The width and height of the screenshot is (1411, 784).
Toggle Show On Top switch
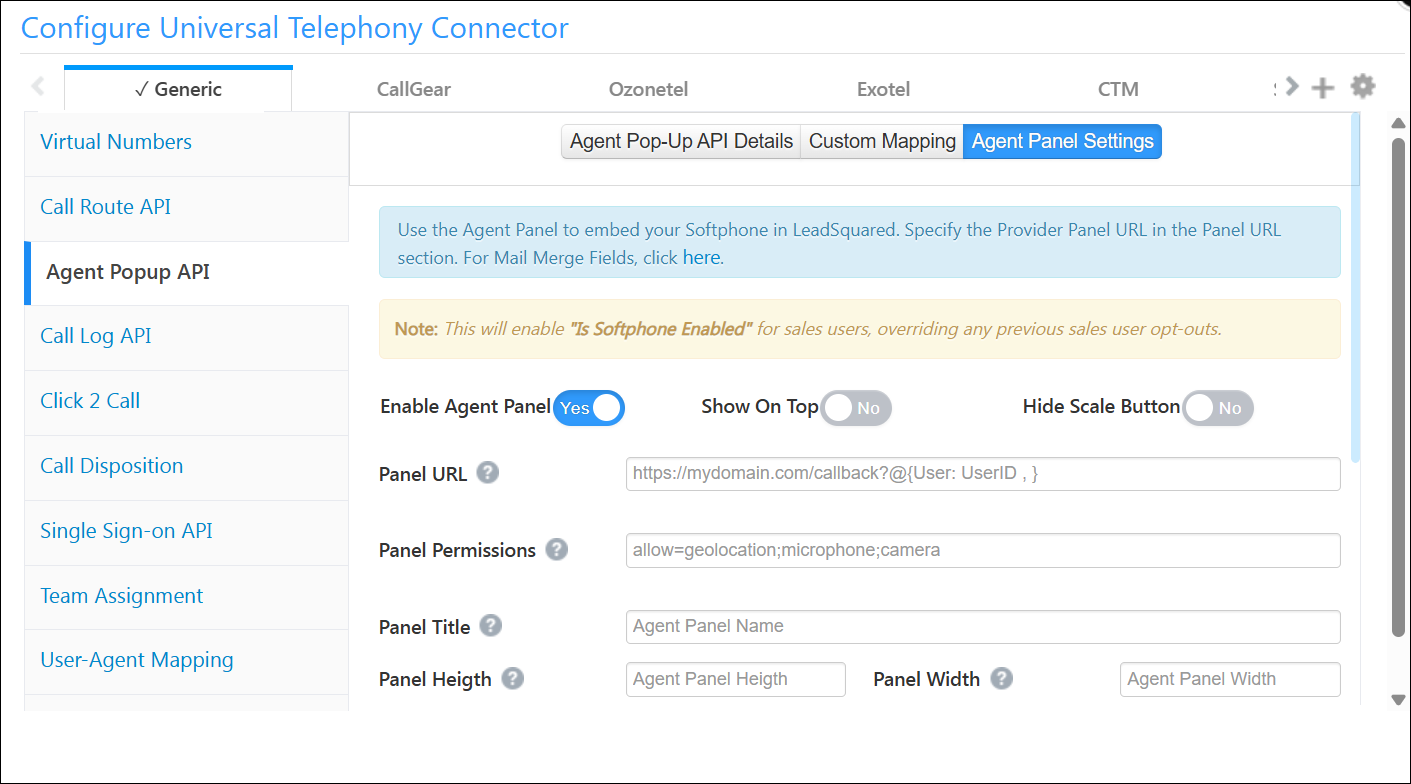(856, 408)
